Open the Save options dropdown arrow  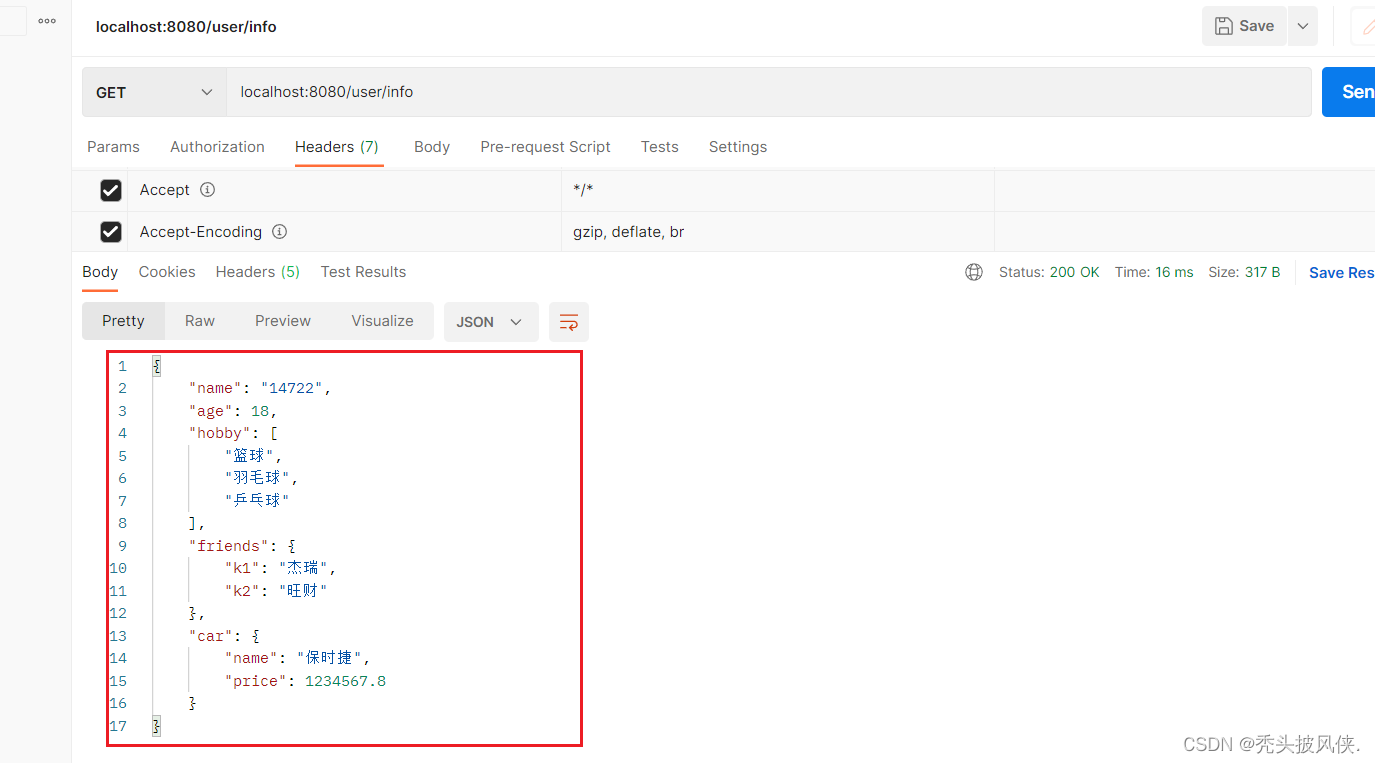[1303, 26]
